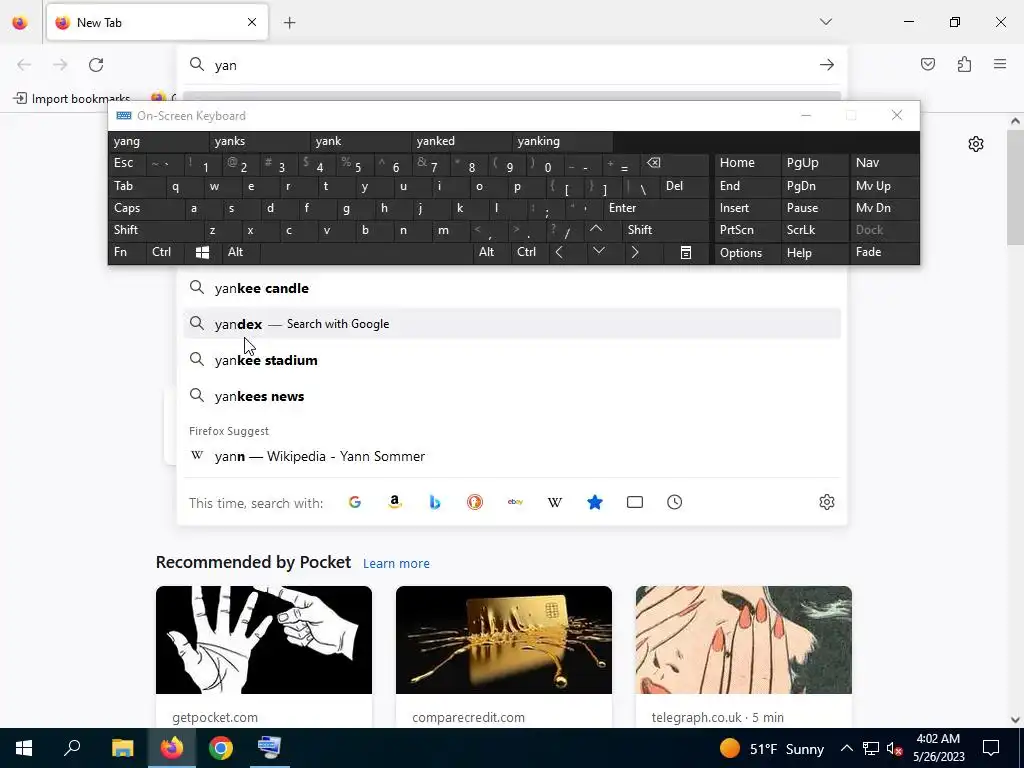Screen dimensions: 1024x768
Task: Open Firefox View icon
Action: pos(20,23)
